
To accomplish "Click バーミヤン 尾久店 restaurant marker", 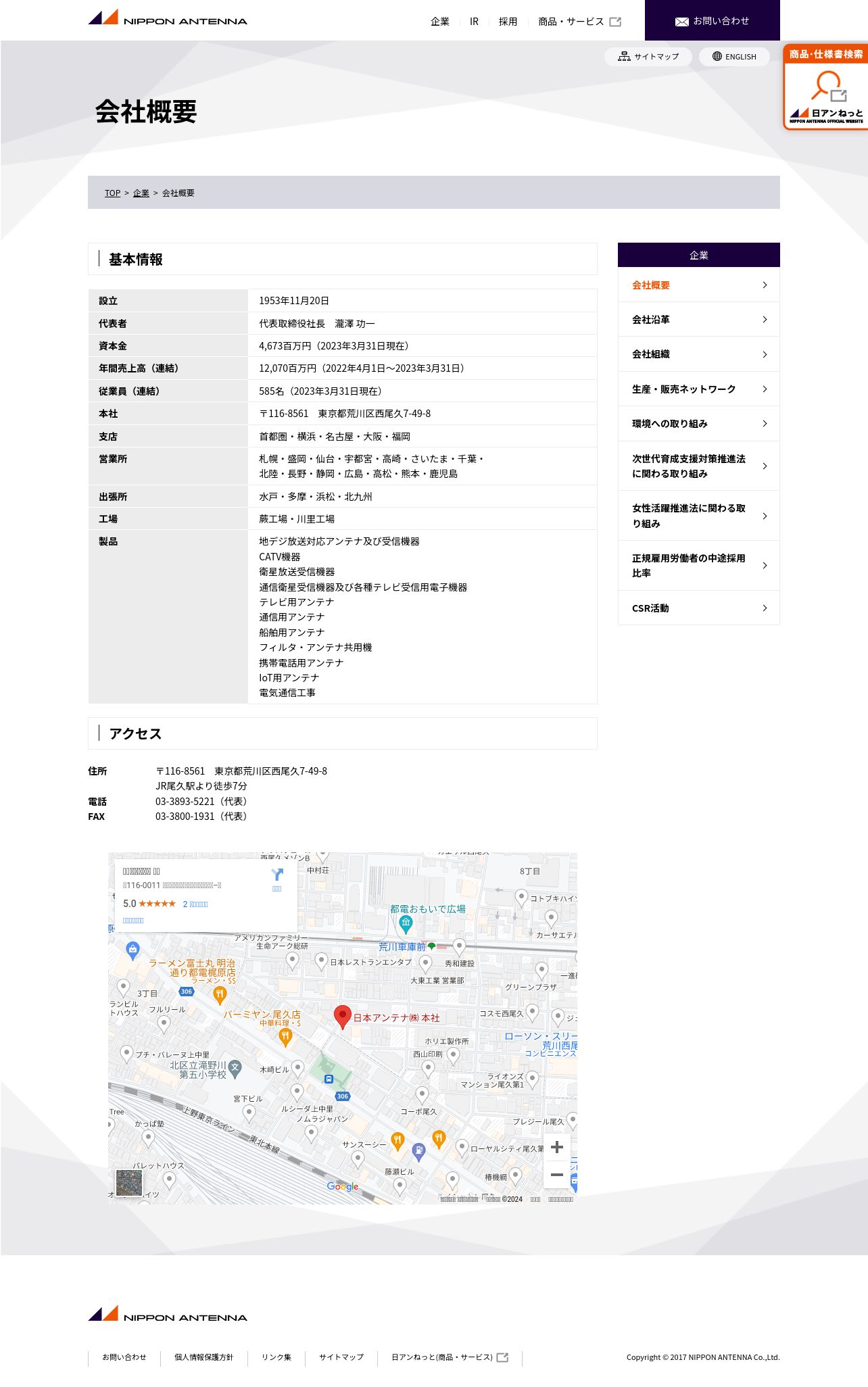I will coord(285,1036).
